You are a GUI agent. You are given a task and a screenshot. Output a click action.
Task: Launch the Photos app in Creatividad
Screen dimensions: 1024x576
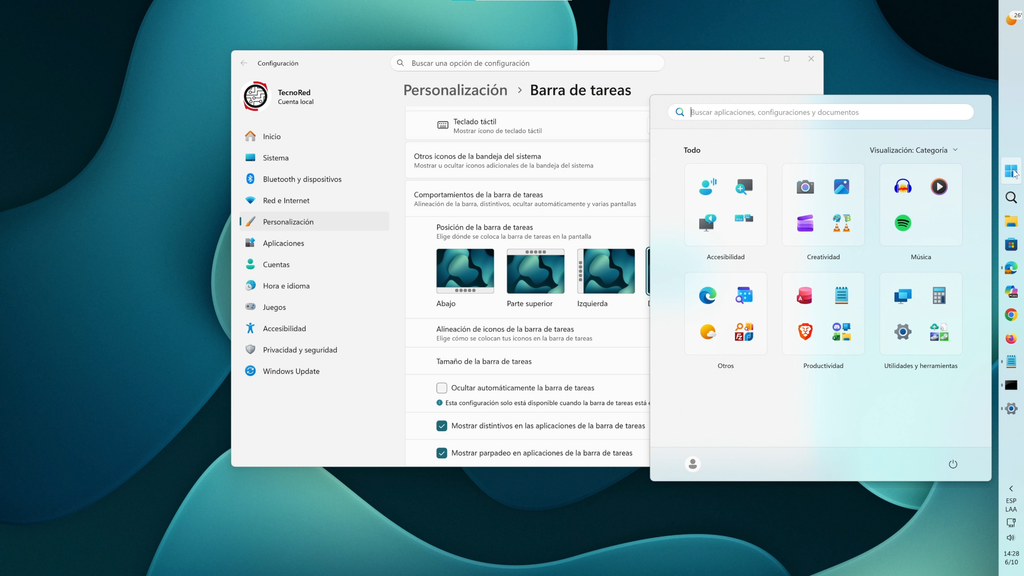(841, 187)
